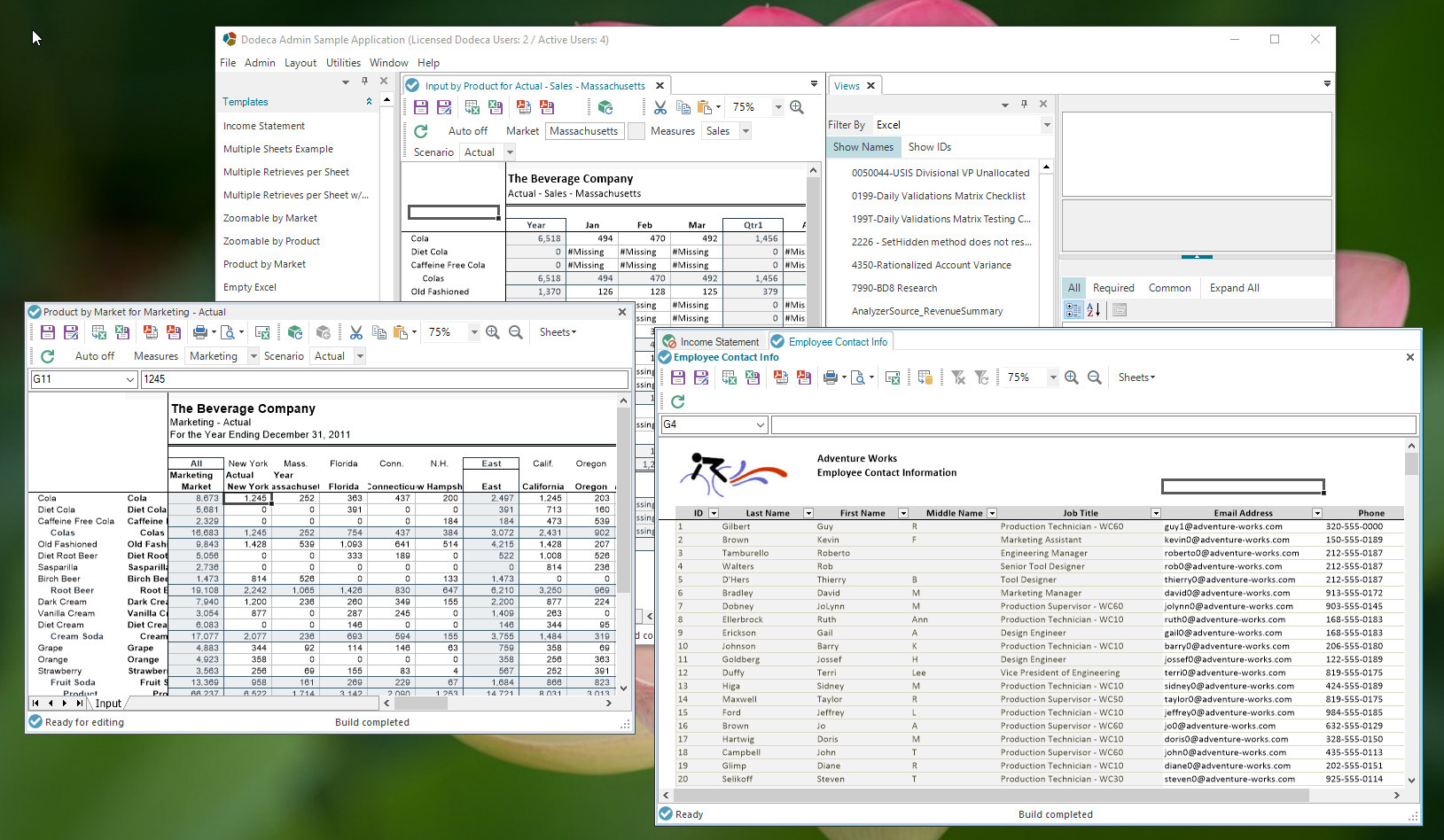Open Filter By Excel dropdown
Viewport: 1444px width, 840px height.
click(x=1047, y=125)
